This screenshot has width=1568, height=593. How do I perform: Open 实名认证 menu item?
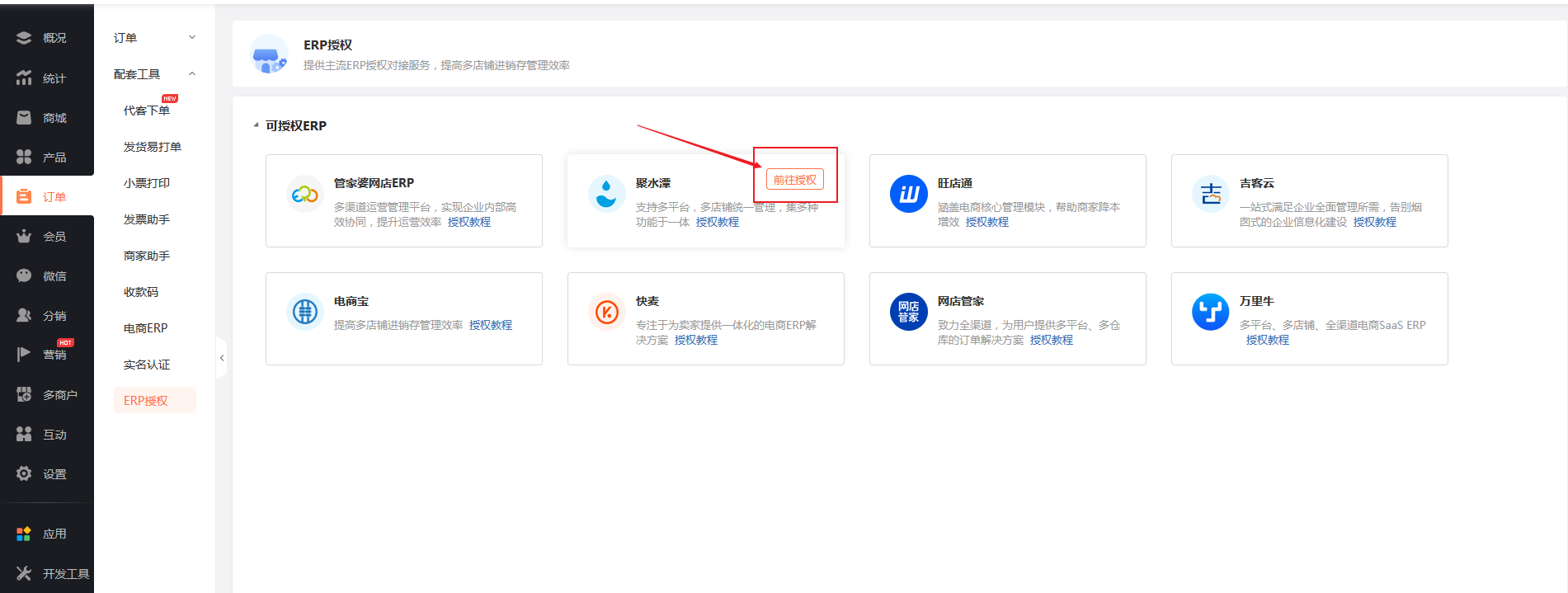(x=147, y=365)
